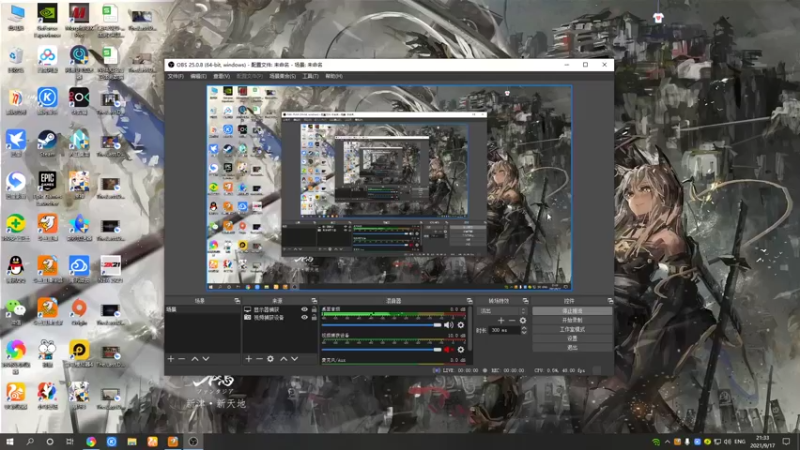
Task: Pop out the Scenes dock panel
Action: [237, 301]
